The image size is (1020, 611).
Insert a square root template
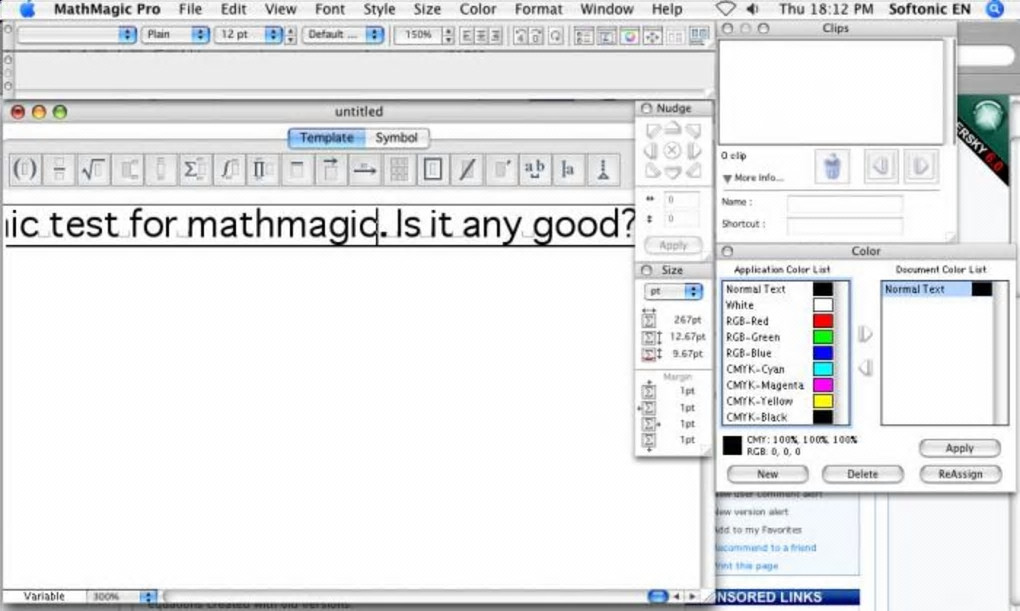93,170
